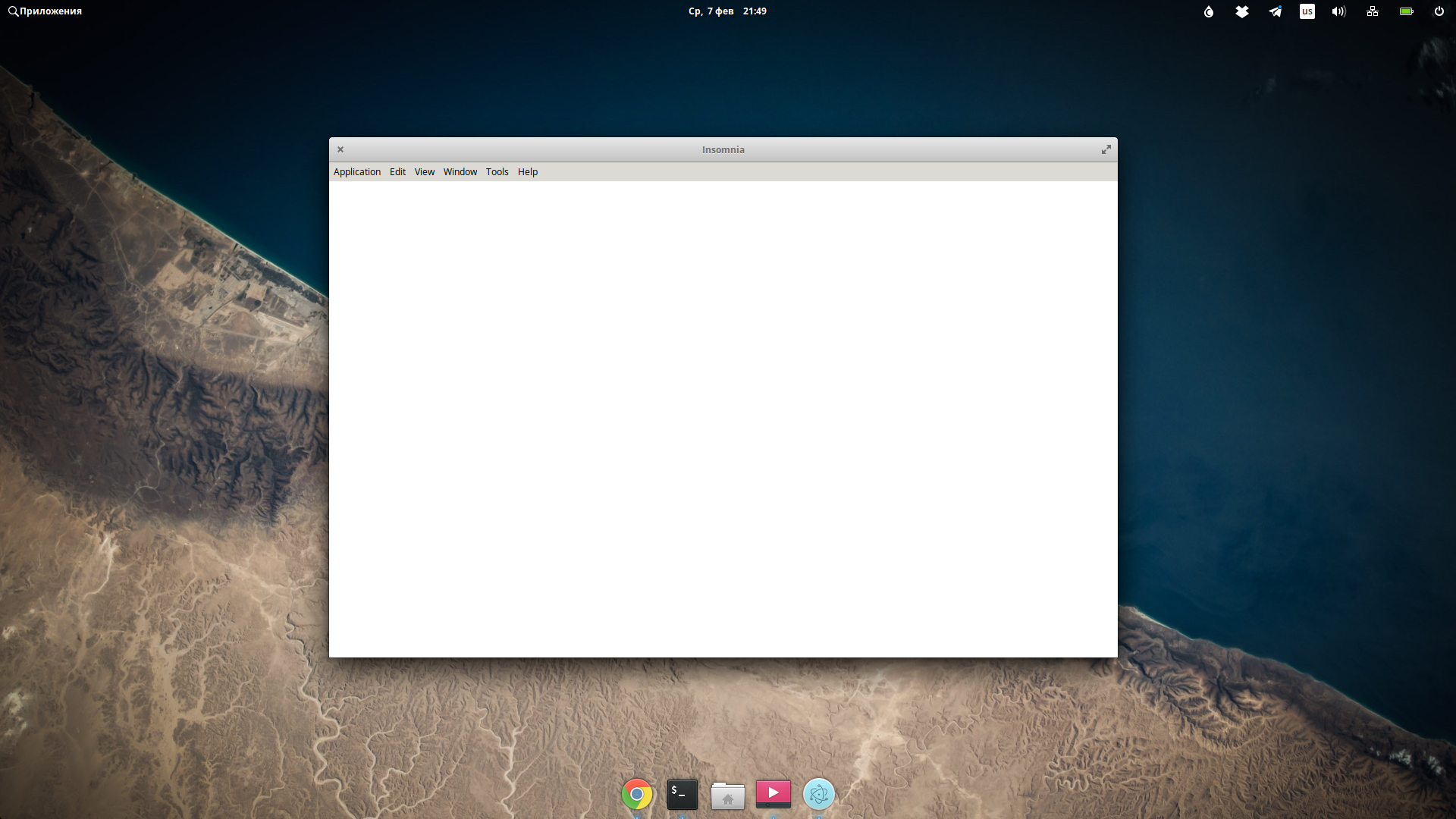Open the Window menu
Screen dimensions: 1456x819
(460, 172)
